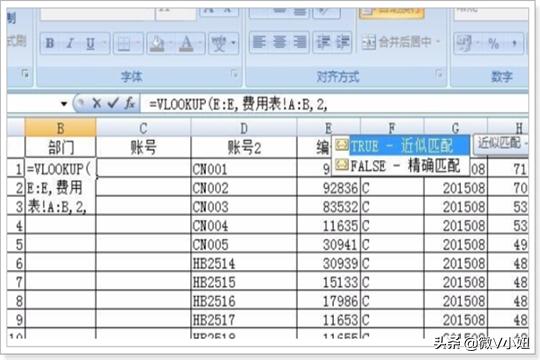Image resolution: width=540 pixels, height=360 pixels.
Task: Toggle Underline formatting button
Action: pos(90,43)
